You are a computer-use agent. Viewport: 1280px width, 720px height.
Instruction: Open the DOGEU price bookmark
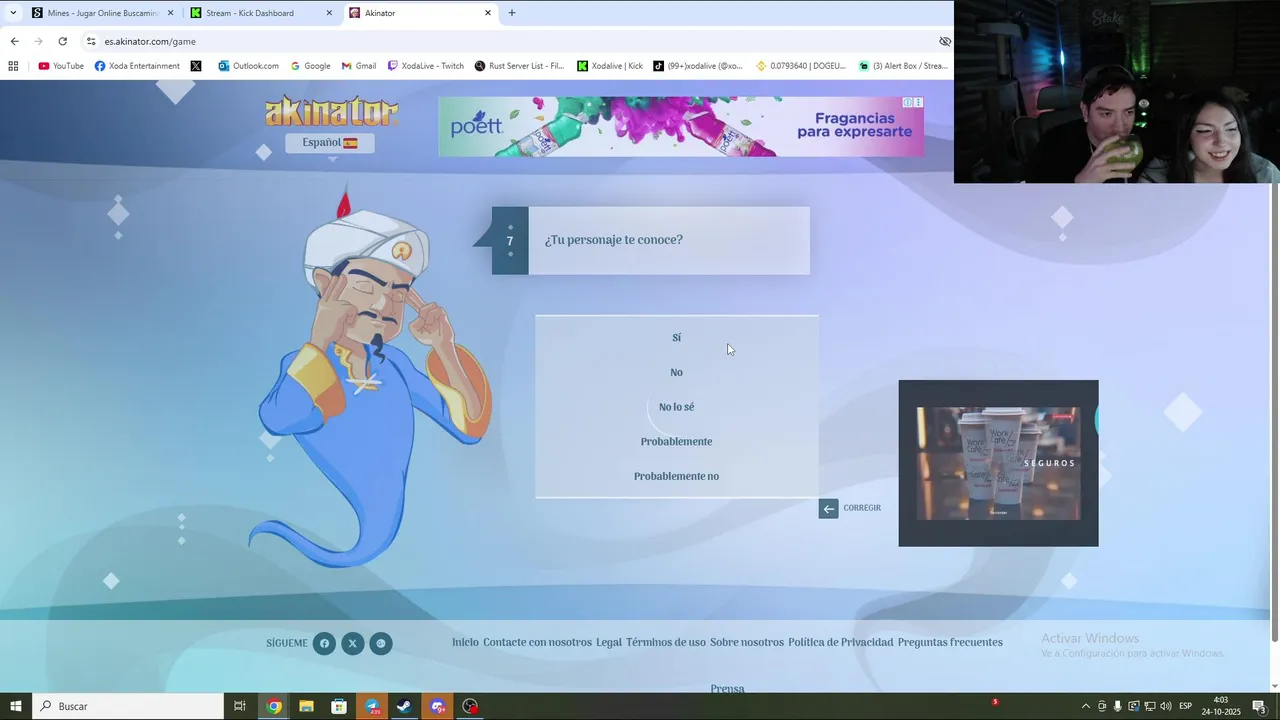pos(799,66)
